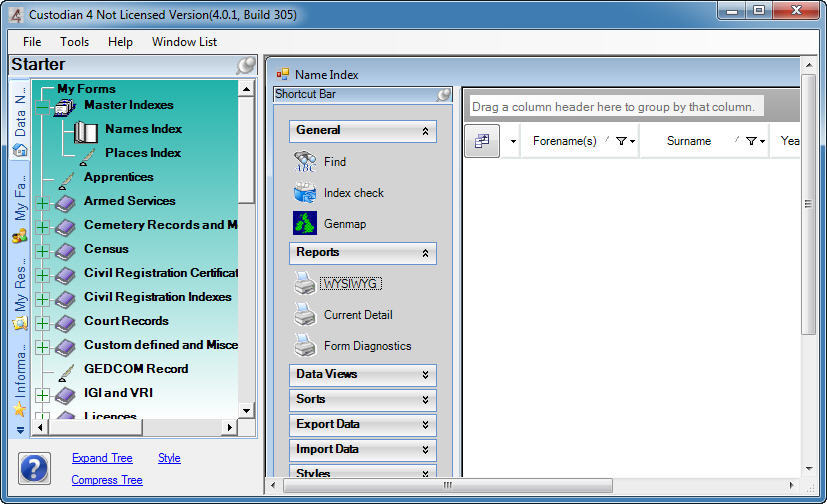Click the Compress Tree link

[107, 480]
